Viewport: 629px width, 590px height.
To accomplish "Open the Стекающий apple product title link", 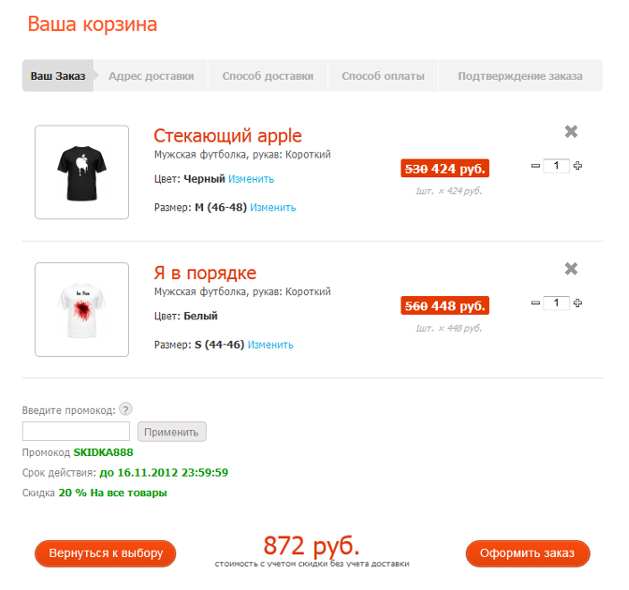I will pyautogui.click(x=227, y=136).
